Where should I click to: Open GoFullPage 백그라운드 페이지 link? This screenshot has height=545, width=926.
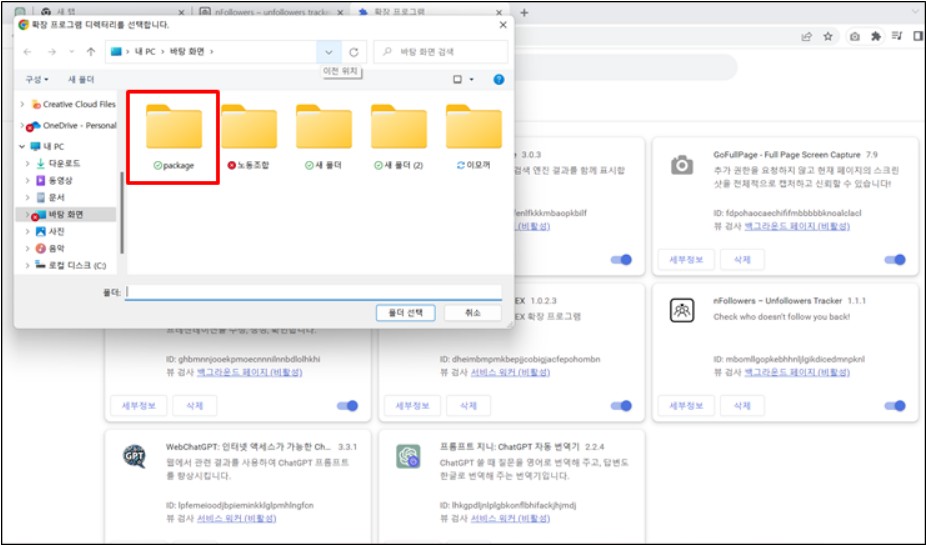[797, 226]
